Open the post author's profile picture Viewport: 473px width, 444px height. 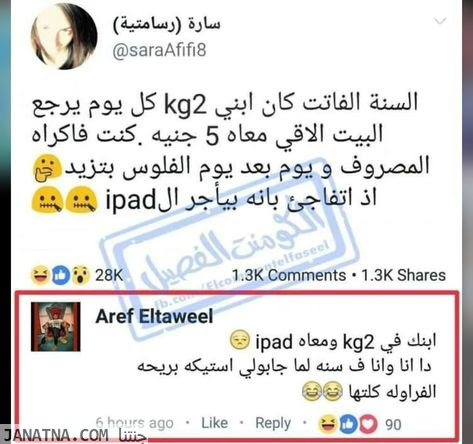point(64,36)
